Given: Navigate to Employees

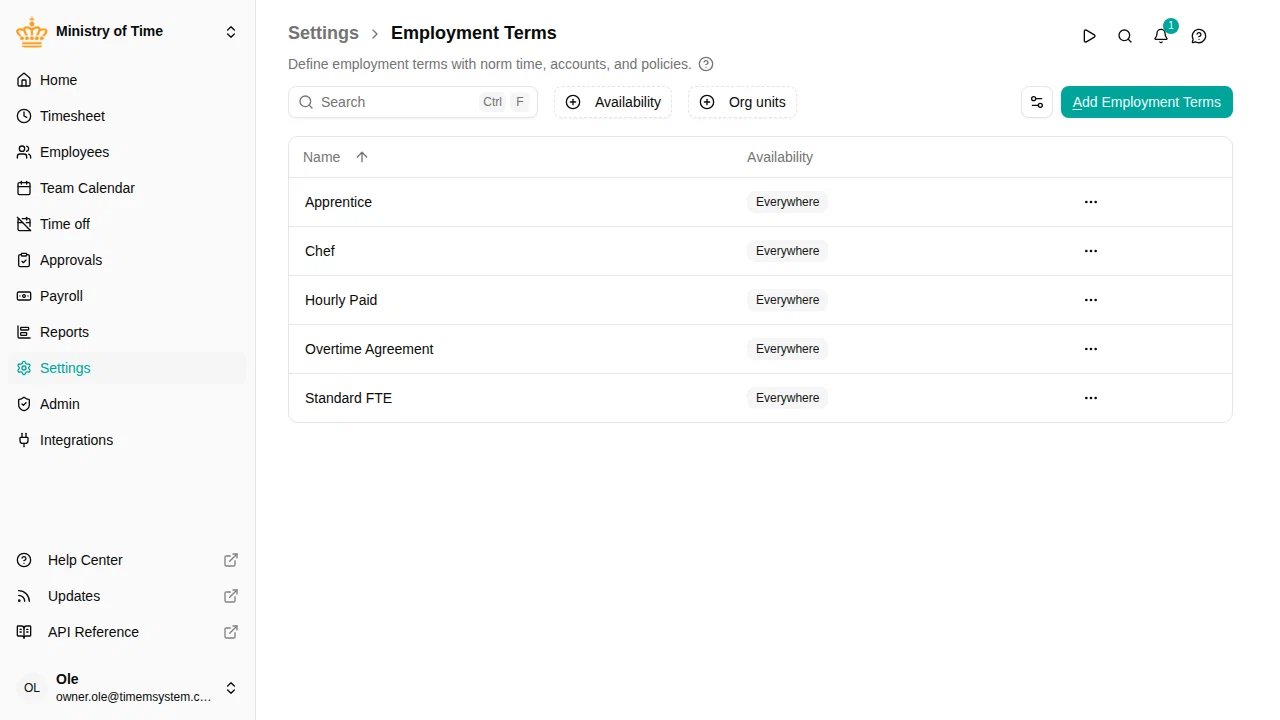Looking at the screenshot, I should 127,152.
